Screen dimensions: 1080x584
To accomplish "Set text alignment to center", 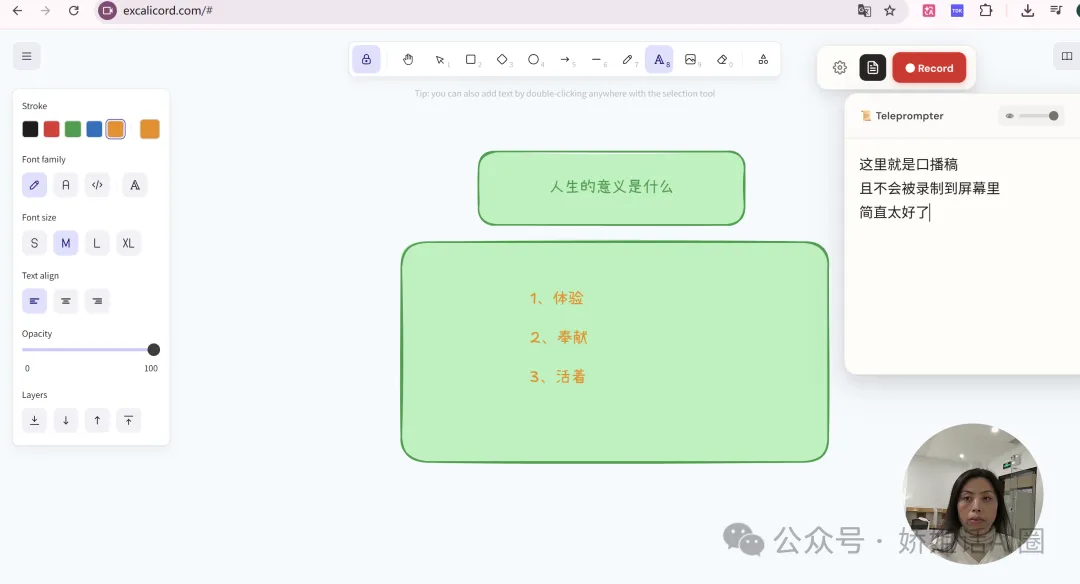I will [x=65, y=300].
